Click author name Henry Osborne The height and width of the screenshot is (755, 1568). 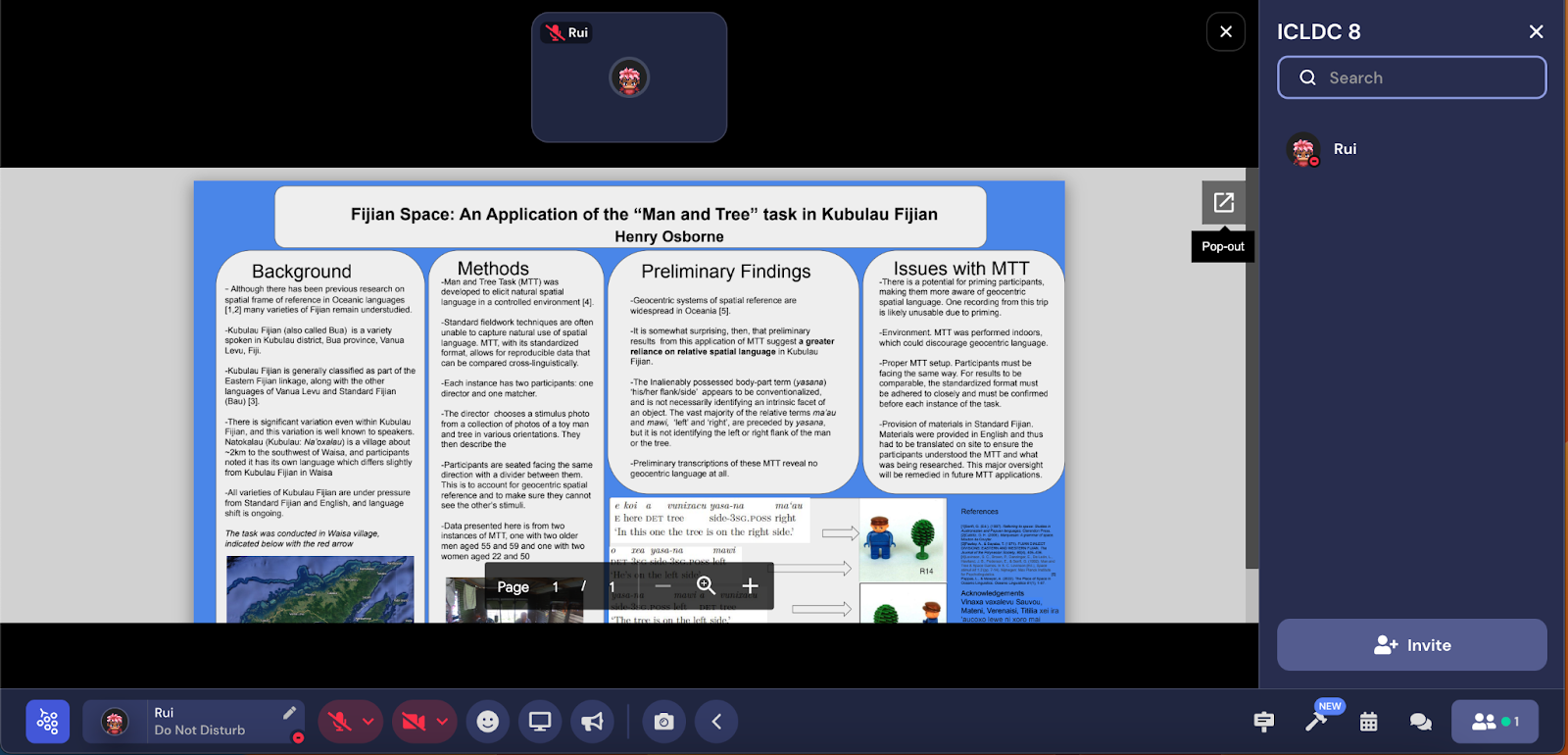(x=669, y=236)
